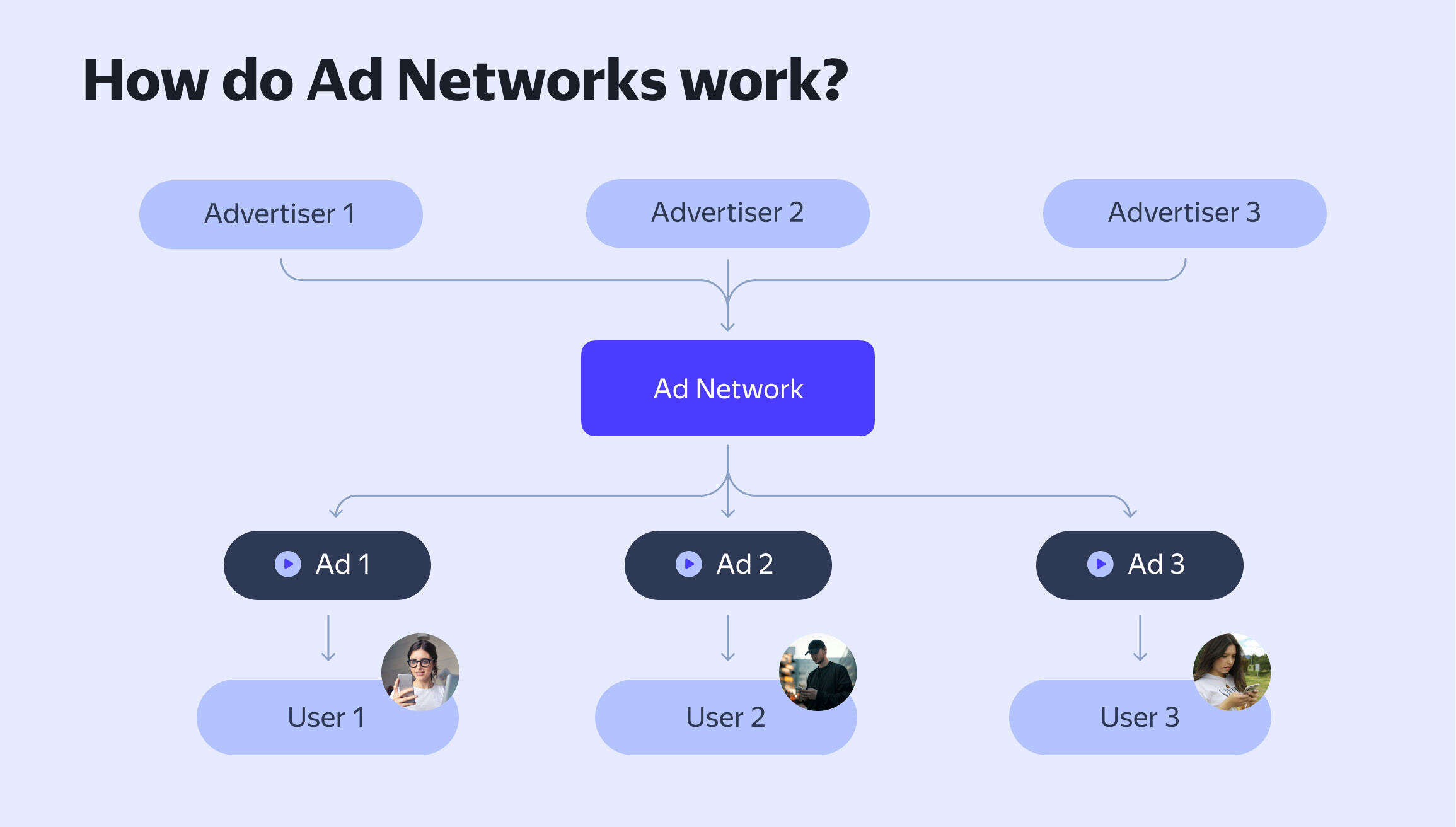Click the play icon on Ad 3
Image resolution: width=1456 pixels, height=827 pixels.
point(1062,565)
